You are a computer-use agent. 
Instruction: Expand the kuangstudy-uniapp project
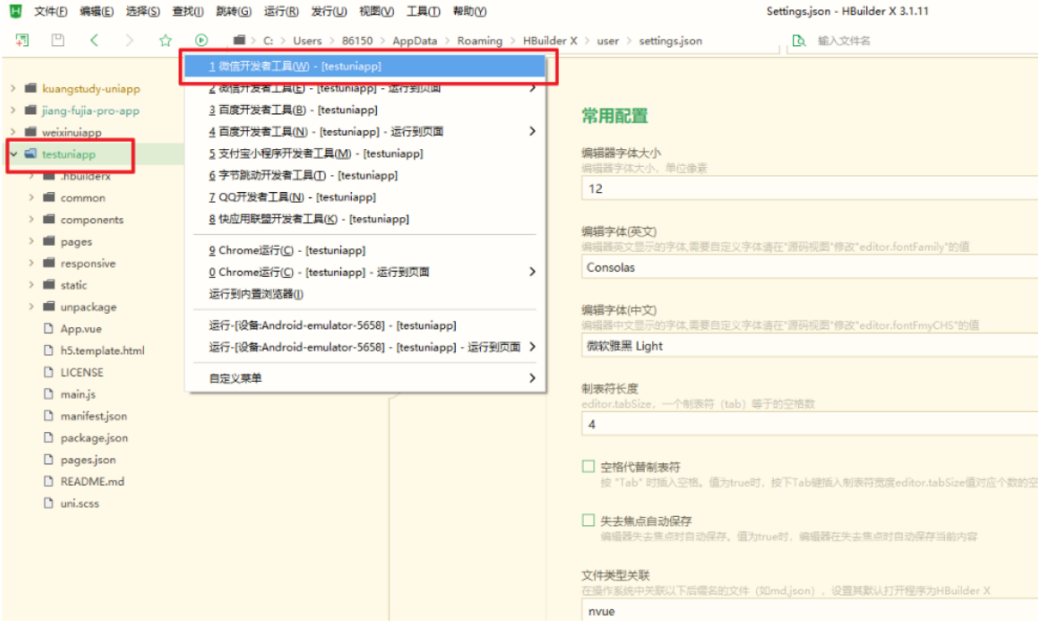pyautogui.click(x=13, y=88)
